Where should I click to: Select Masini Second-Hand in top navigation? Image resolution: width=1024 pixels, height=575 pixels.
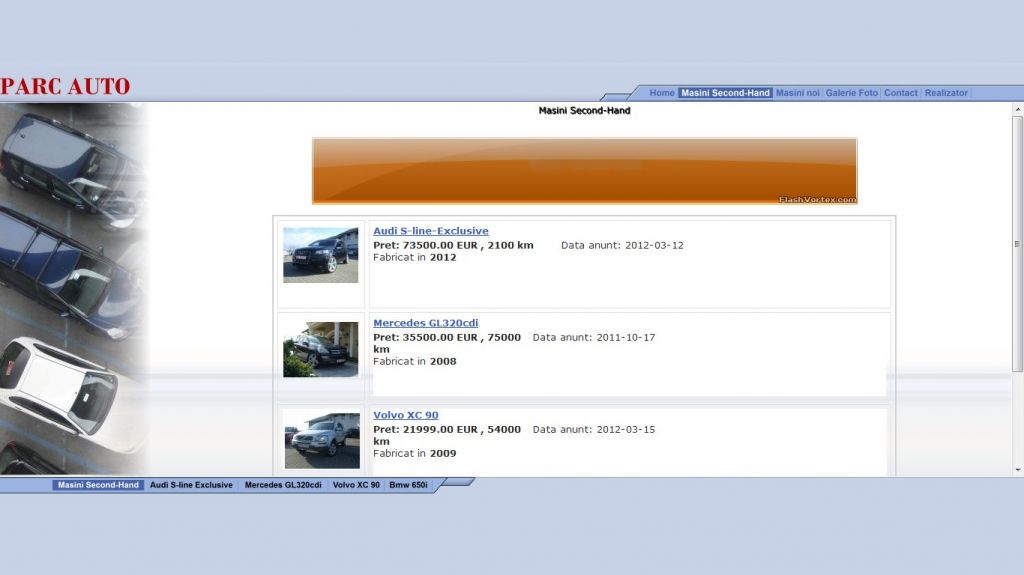[725, 93]
